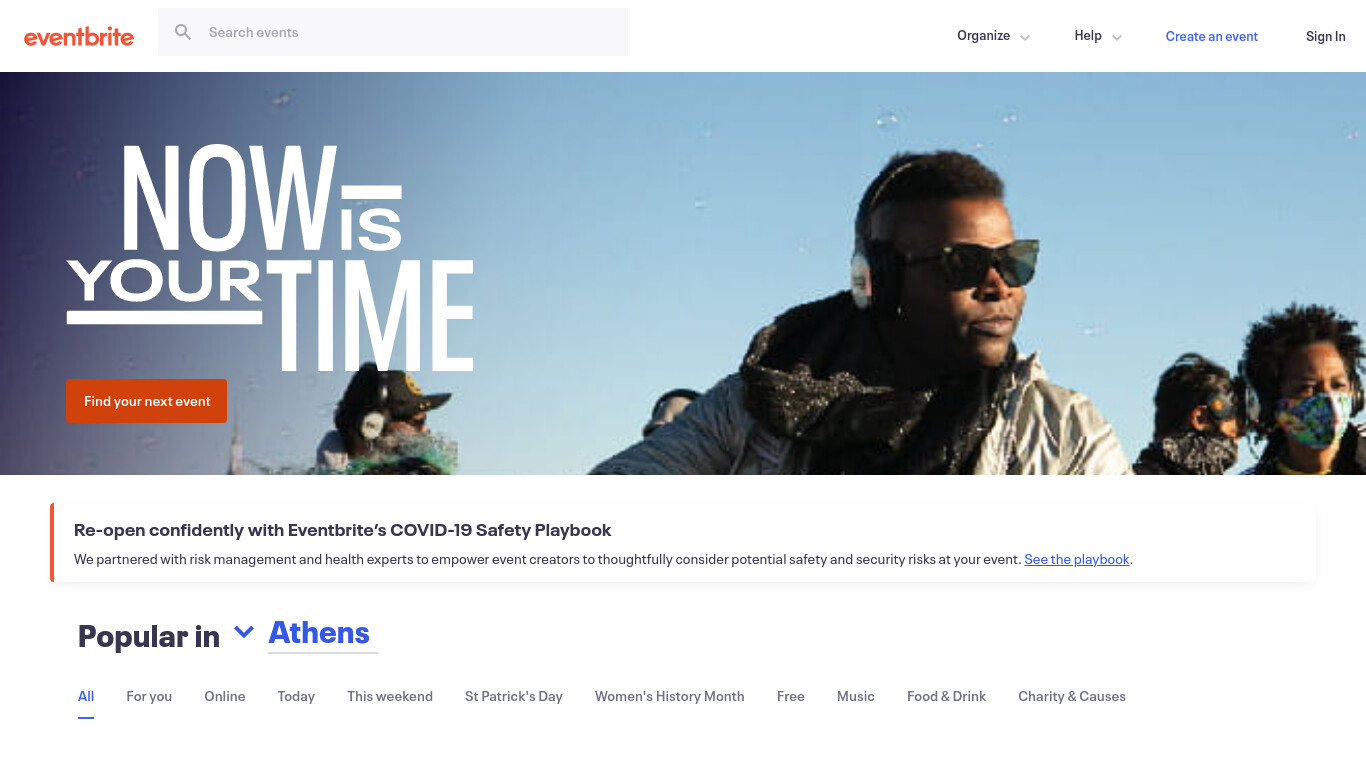The width and height of the screenshot is (1366, 768).
Task: Click the Search events field
Action: [394, 32]
